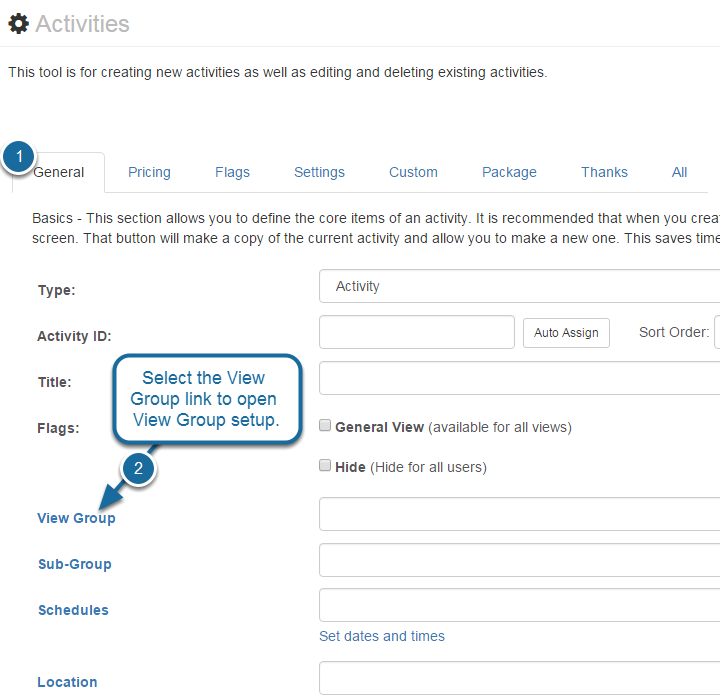The height and width of the screenshot is (695, 720).
Task: Open the Schedules link
Action: 73,610
